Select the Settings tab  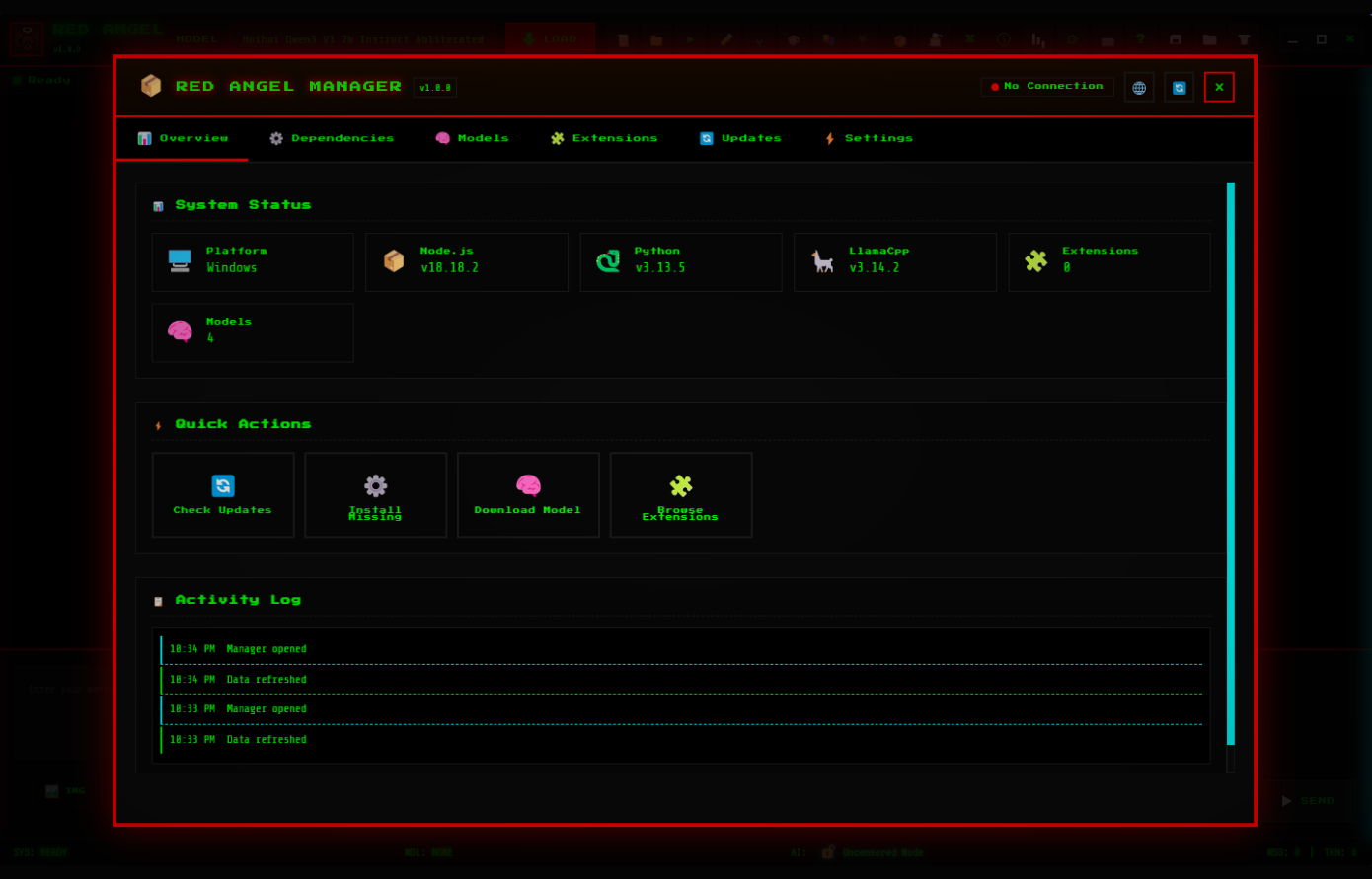[869, 139]
